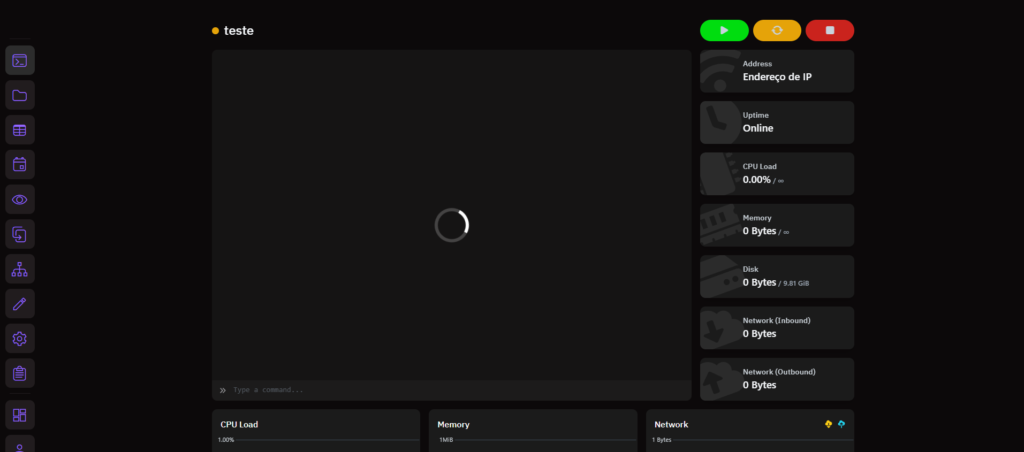The height and width of the screenshot is (452, 1024).
Task: Click the Network (Inbound) 0 Bytes value
Action: (x=760, y=333)
